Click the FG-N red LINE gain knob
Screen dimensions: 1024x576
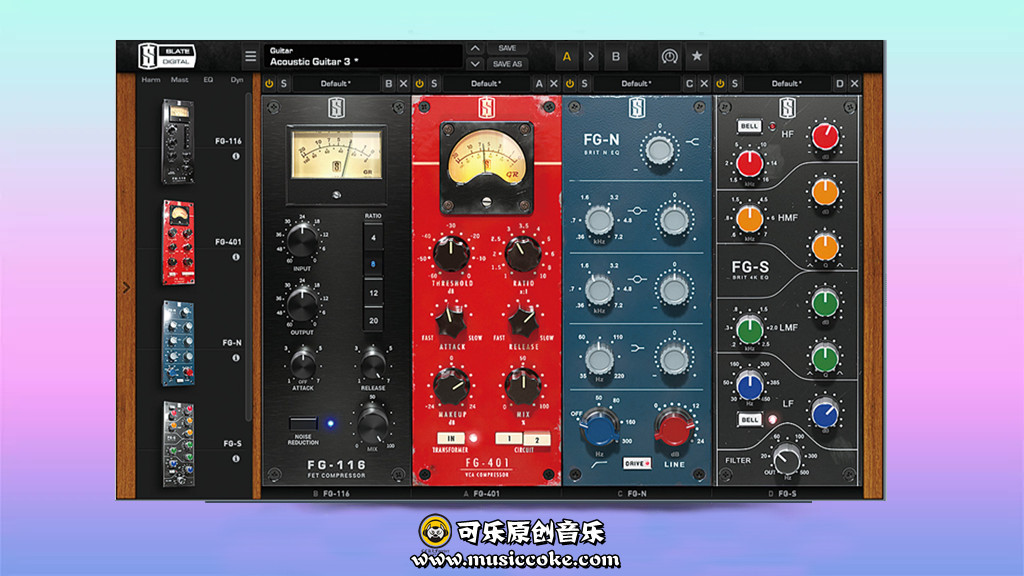pos(673,428)
